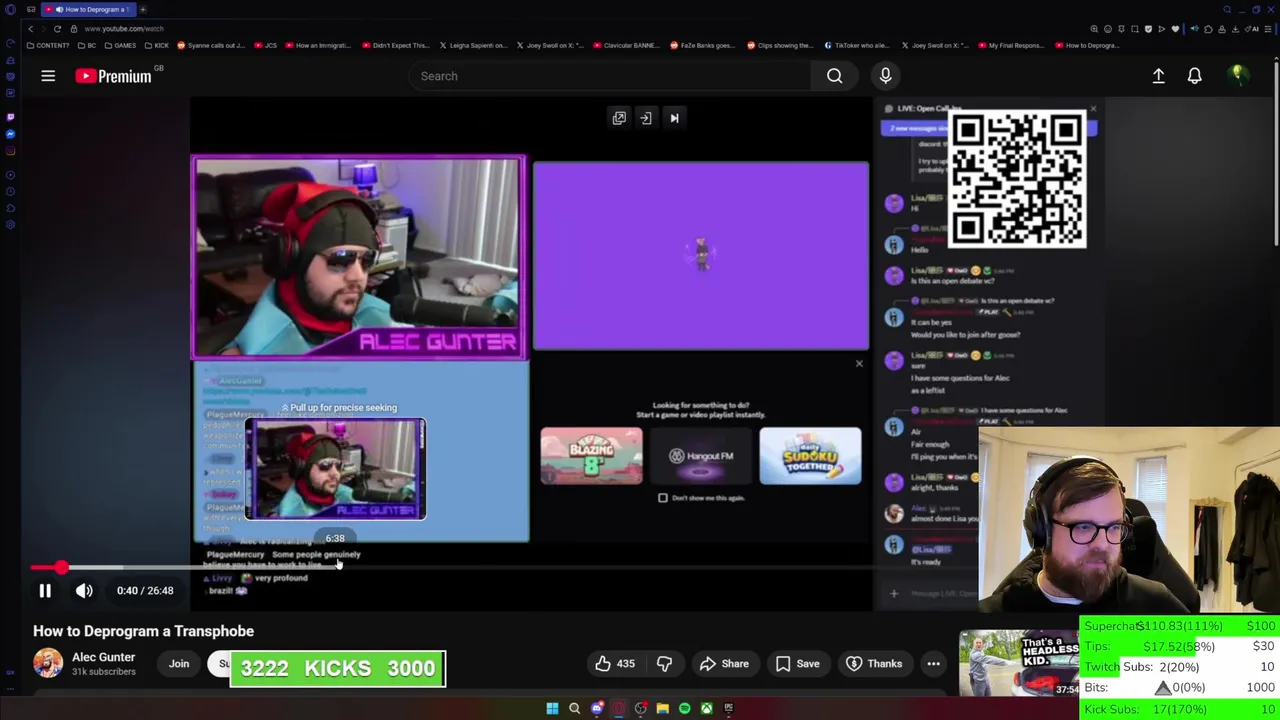1280x720 pixels.
Task: Start voice search with microphone icon
Action: point(885,76)
